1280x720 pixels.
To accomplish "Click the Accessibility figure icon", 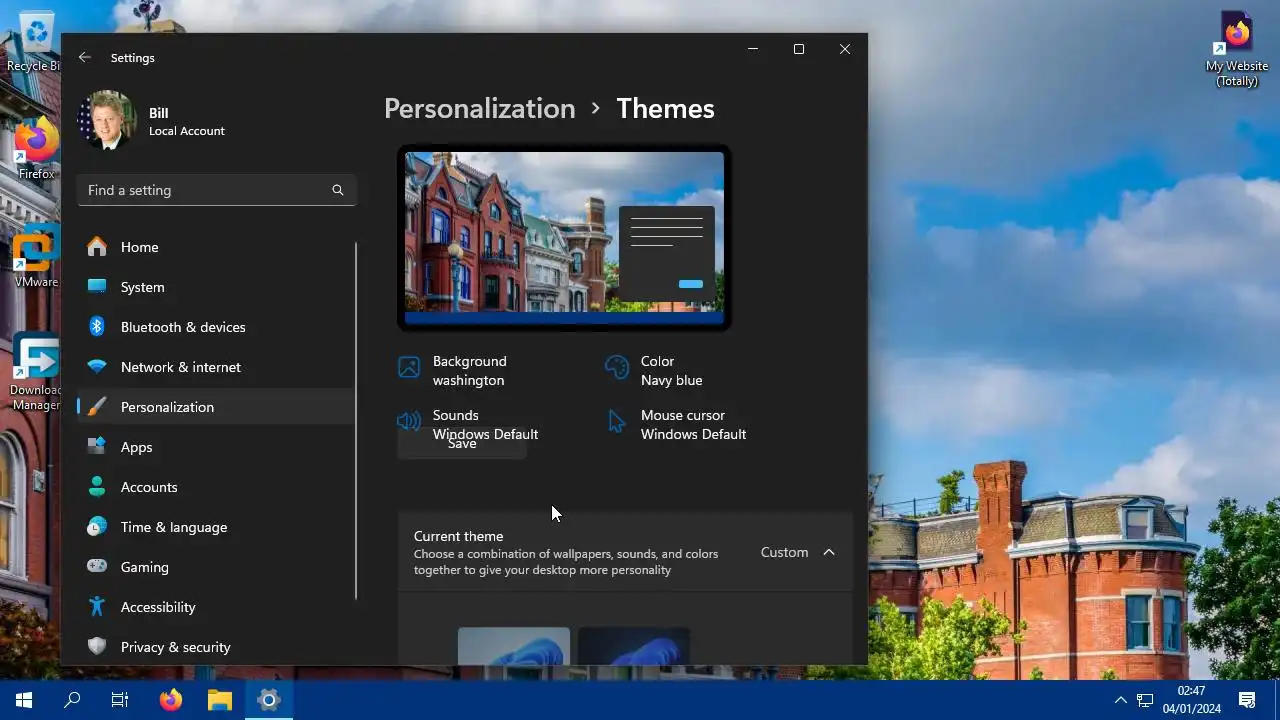I will pyautogui.click(x=97, y=607).
